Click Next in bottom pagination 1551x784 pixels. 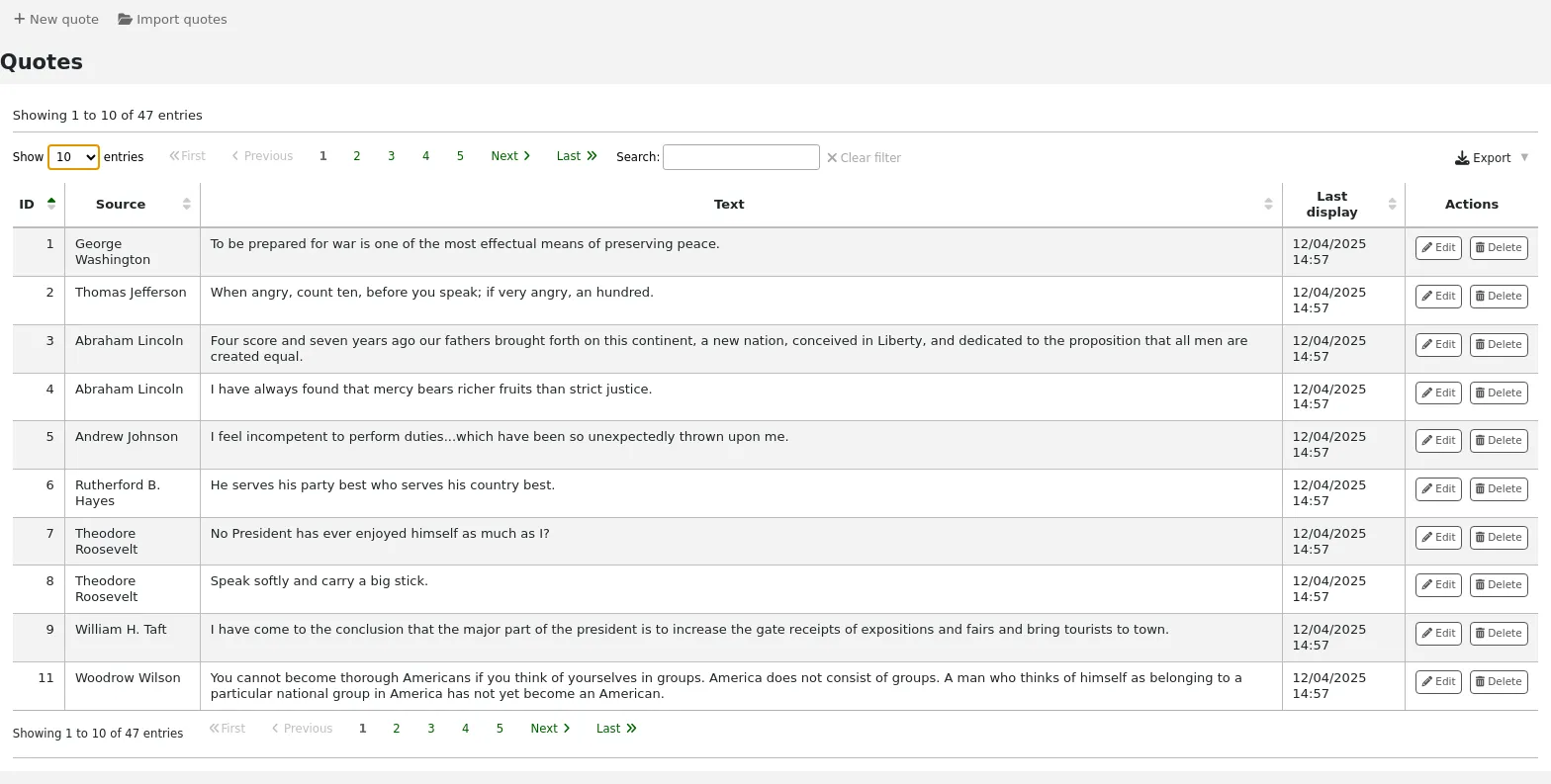550,729
